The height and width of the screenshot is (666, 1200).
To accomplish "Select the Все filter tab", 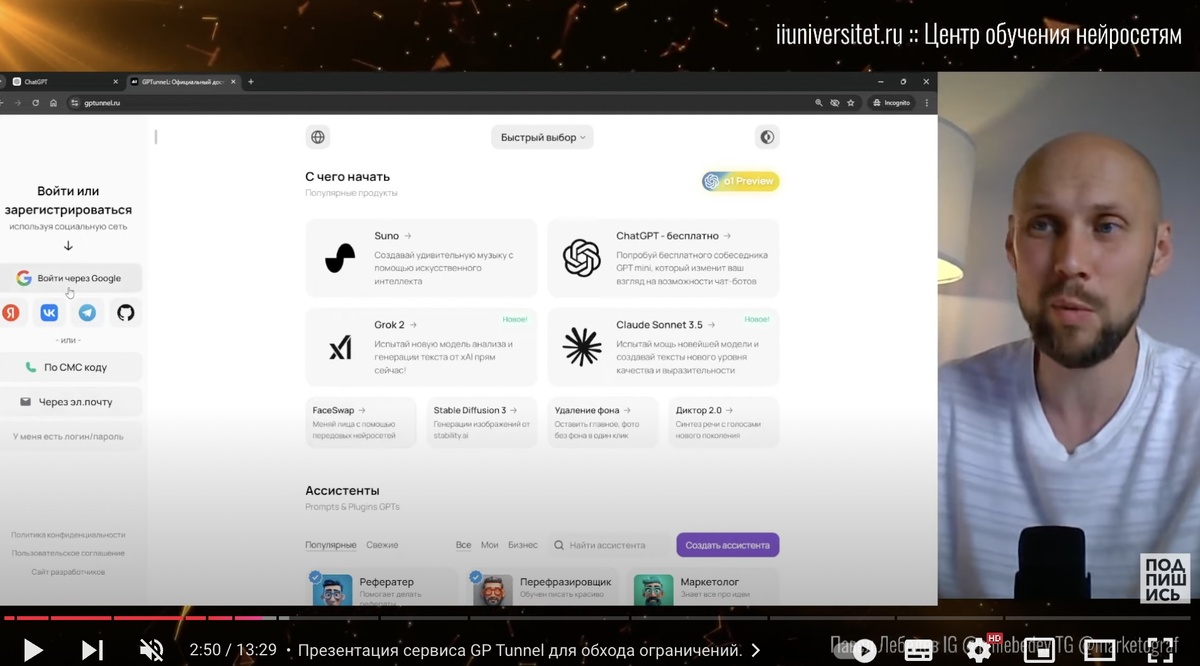I will [x=463, y=545].
